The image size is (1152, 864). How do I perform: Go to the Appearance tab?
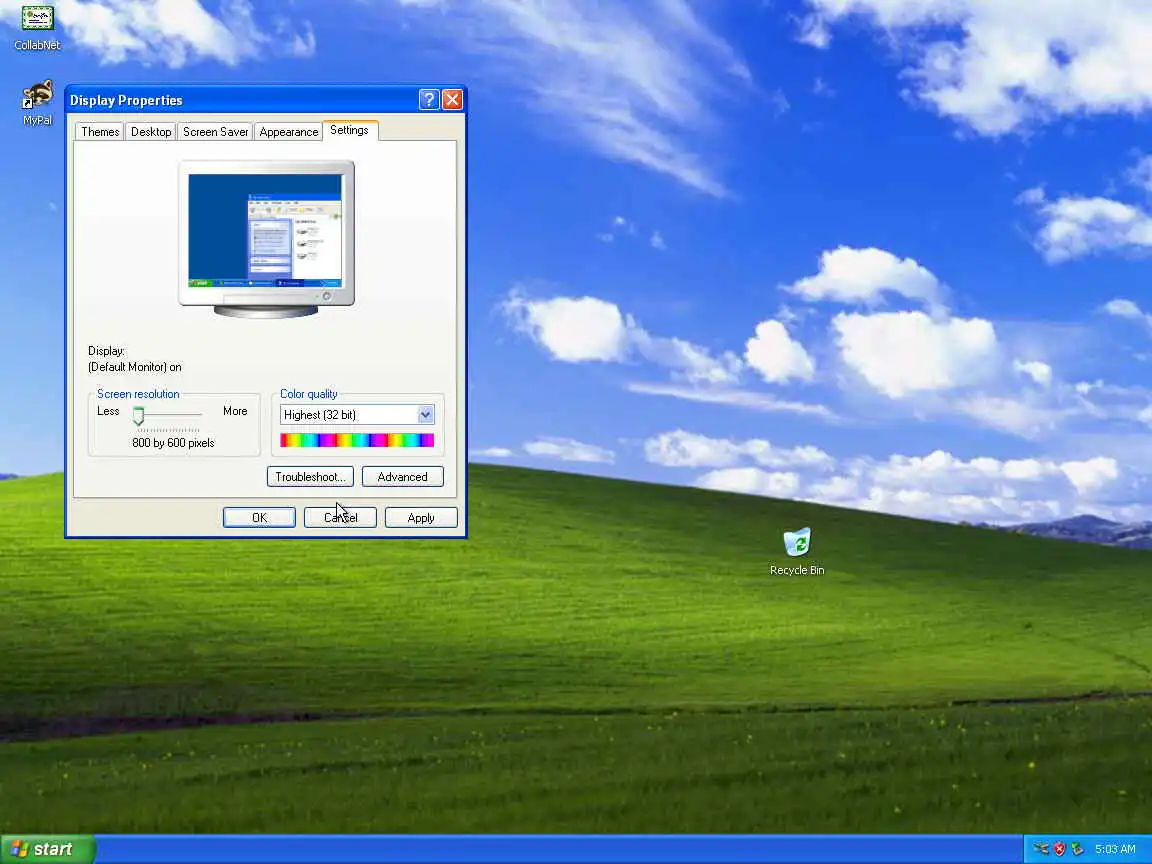pos(289,132)
